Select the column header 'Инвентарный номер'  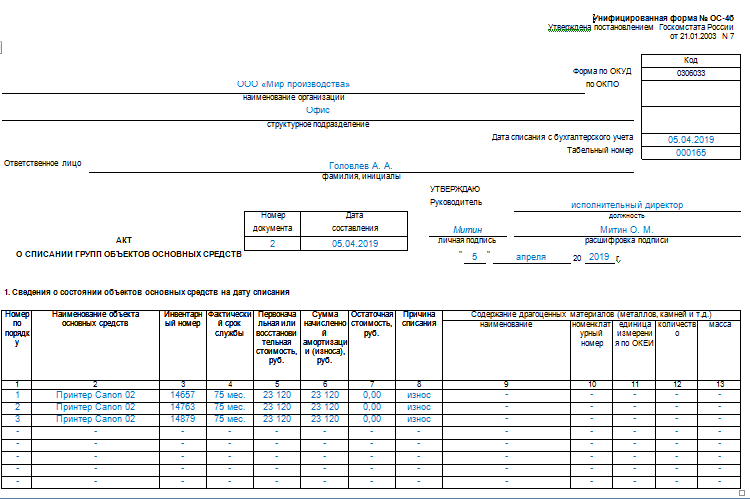click(x=183, y=319)
